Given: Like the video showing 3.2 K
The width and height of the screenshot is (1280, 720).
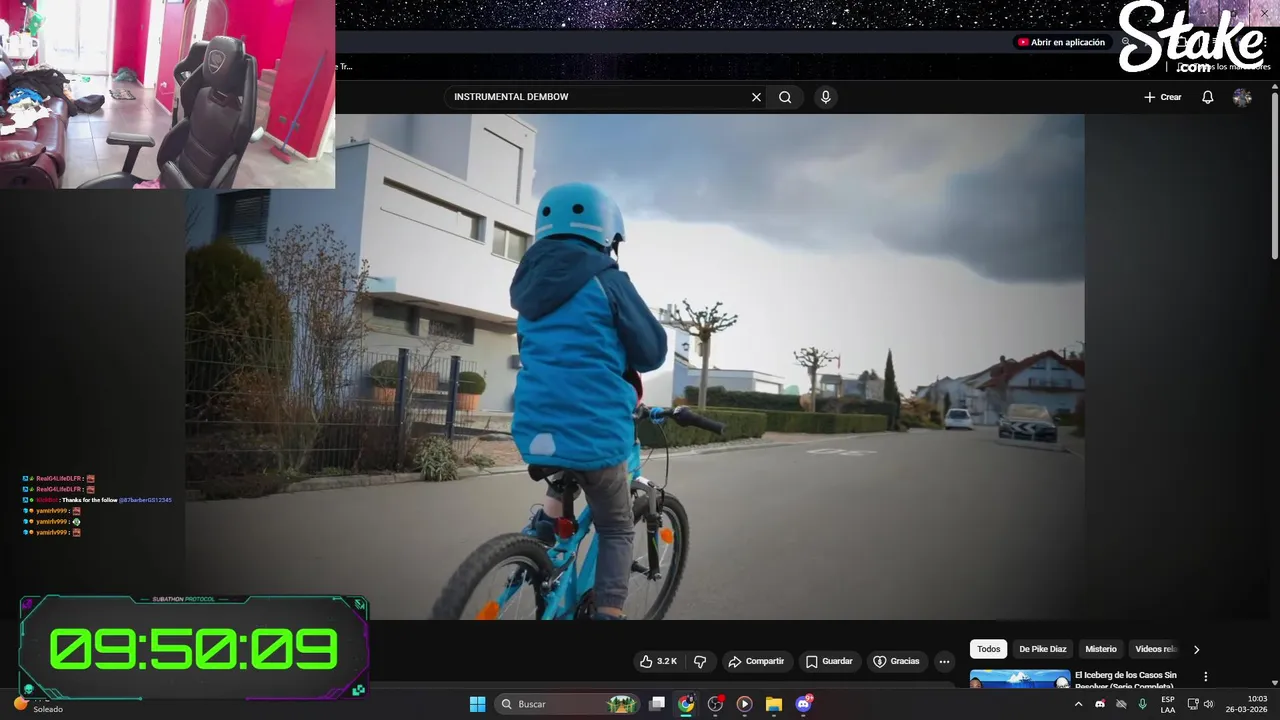Looking at the screenshot, I should (658, 661).
